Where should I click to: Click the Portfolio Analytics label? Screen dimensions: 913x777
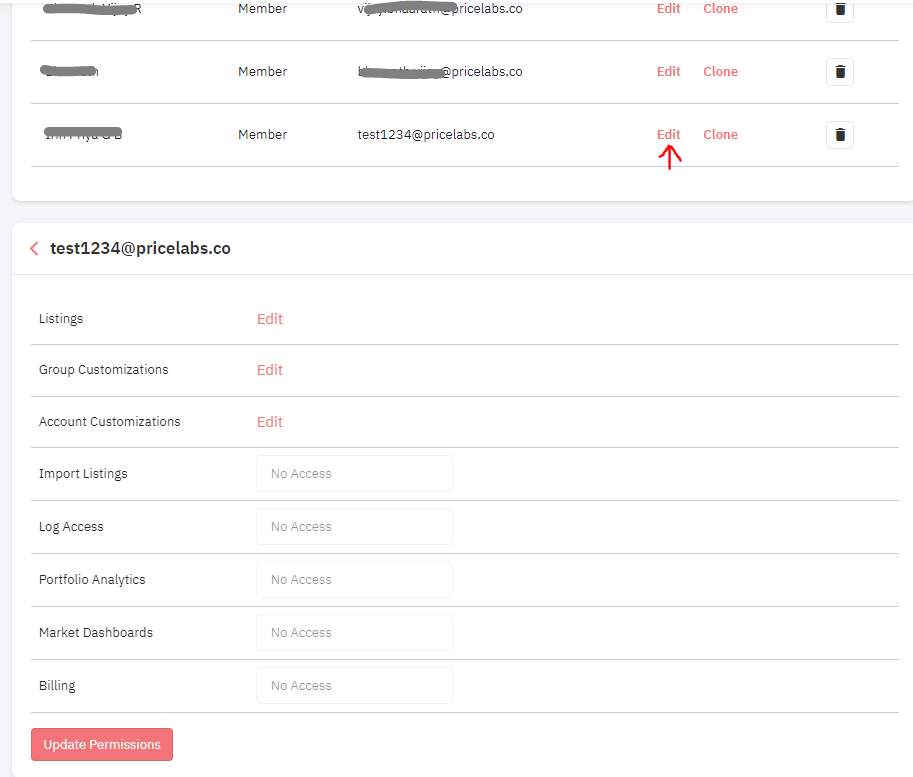92,580
